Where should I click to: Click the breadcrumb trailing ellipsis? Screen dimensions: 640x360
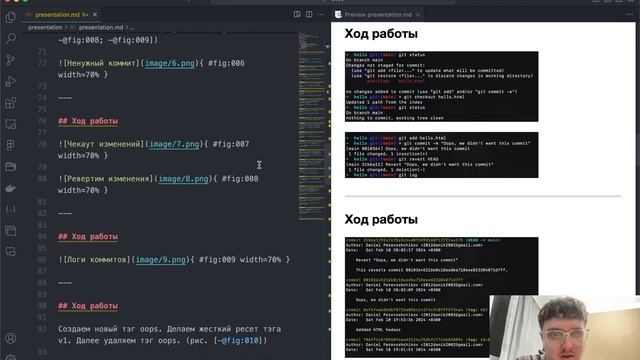coord(132,27)
